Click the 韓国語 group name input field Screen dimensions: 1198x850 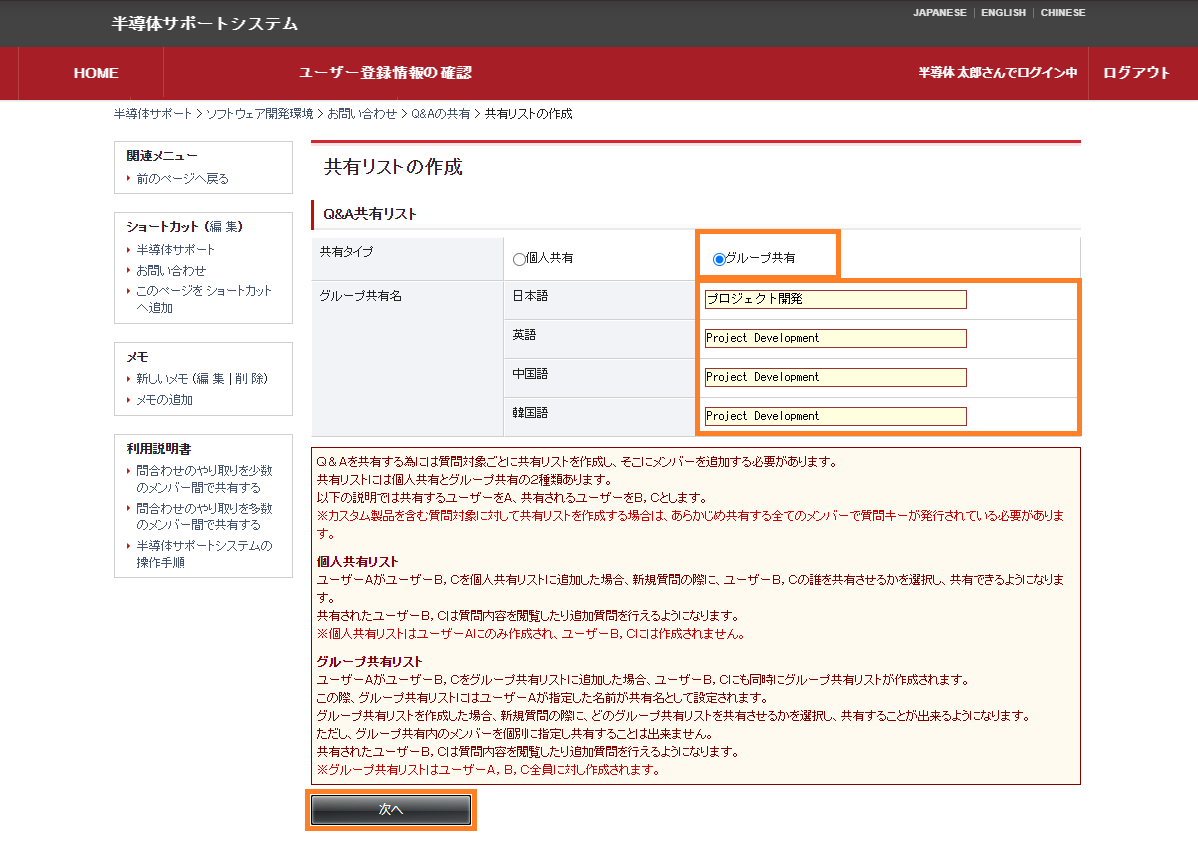tap(835, 416)
